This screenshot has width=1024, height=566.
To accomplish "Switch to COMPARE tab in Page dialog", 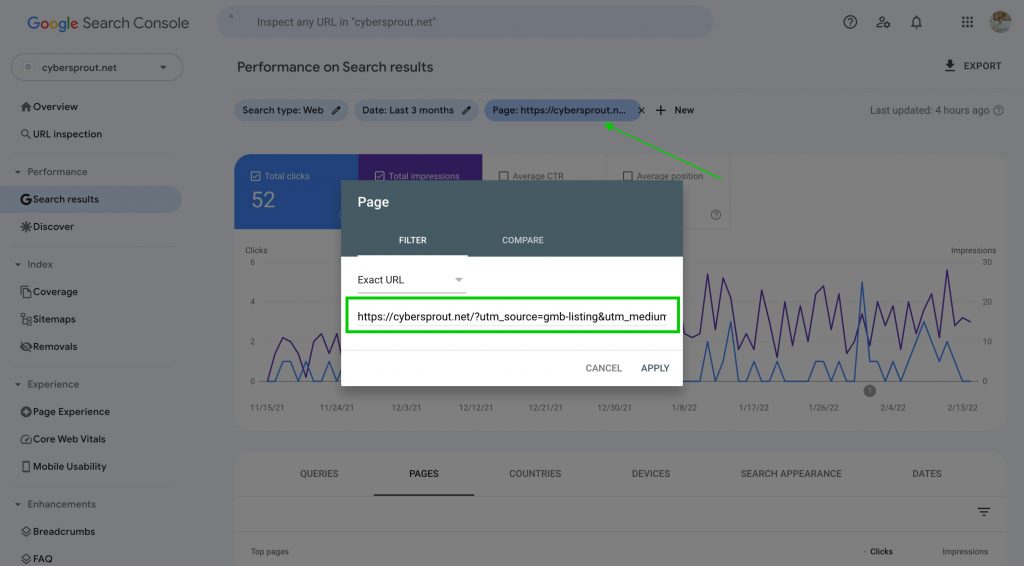I will coord(522,240).
